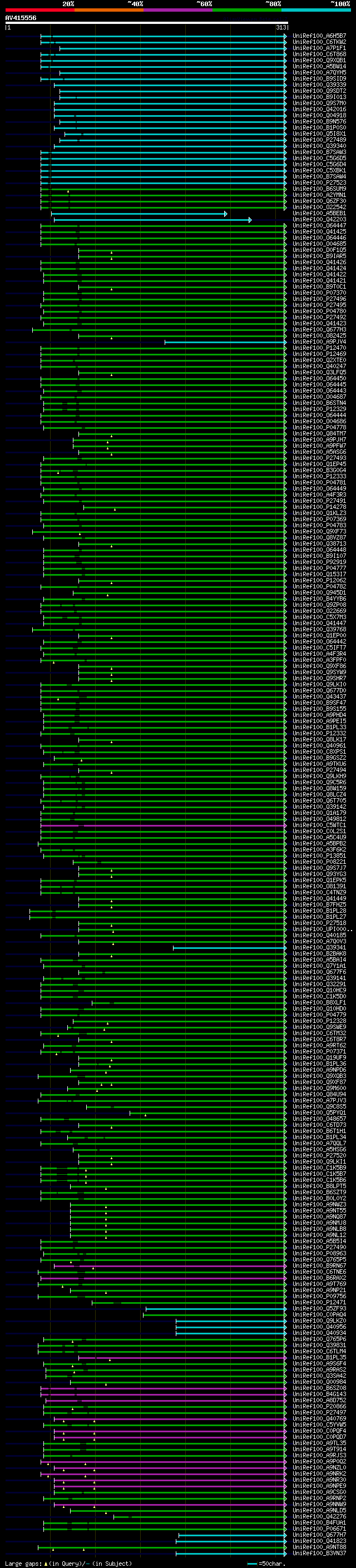The width and height of the screenshot is (356, 1568).
Task: Click the AV415556 query title
Action: pos(21,18)
